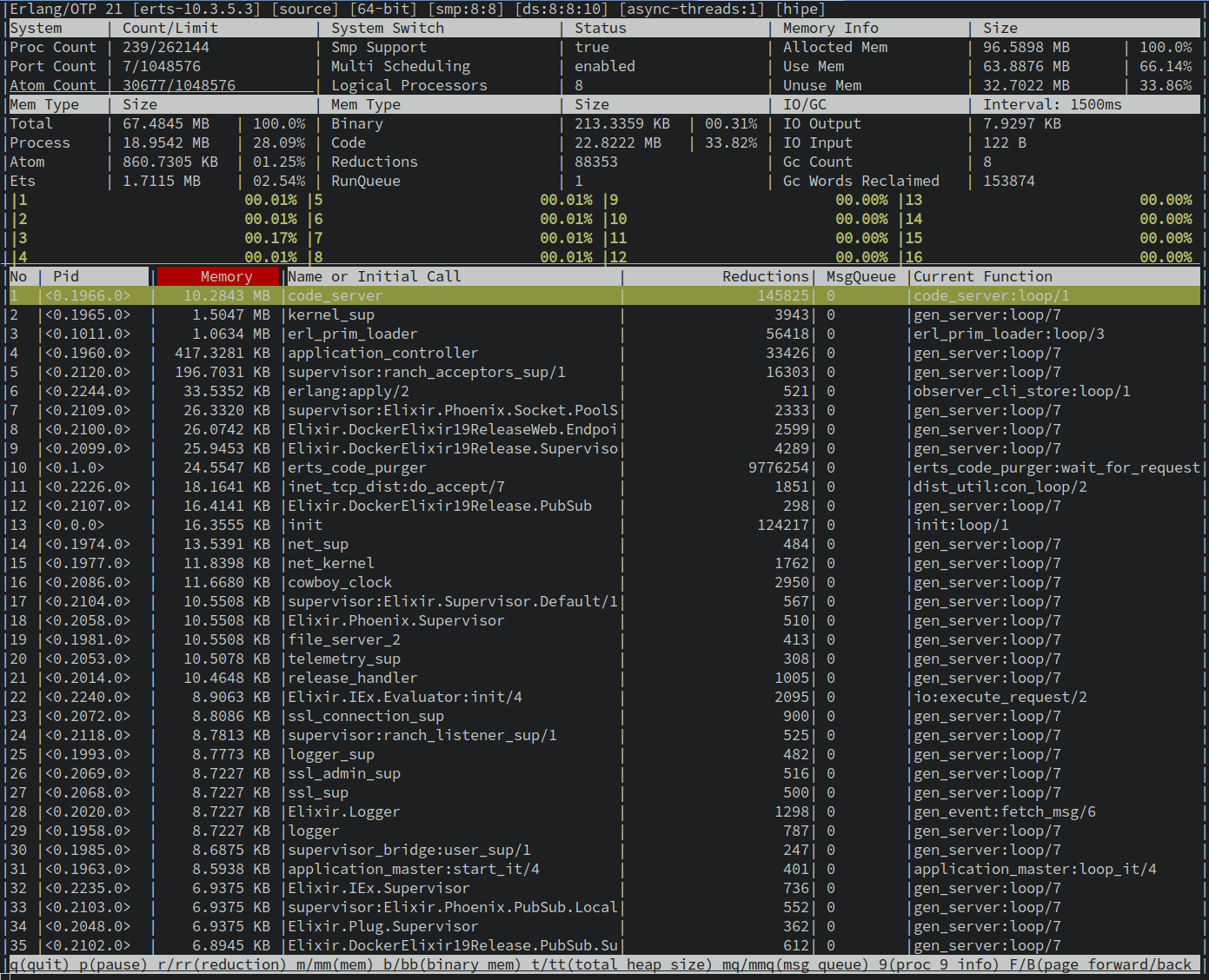Viewport: 1209px width, 980px height.
Task: Click the Elixir.Logger process name
Action: point(344,811)
